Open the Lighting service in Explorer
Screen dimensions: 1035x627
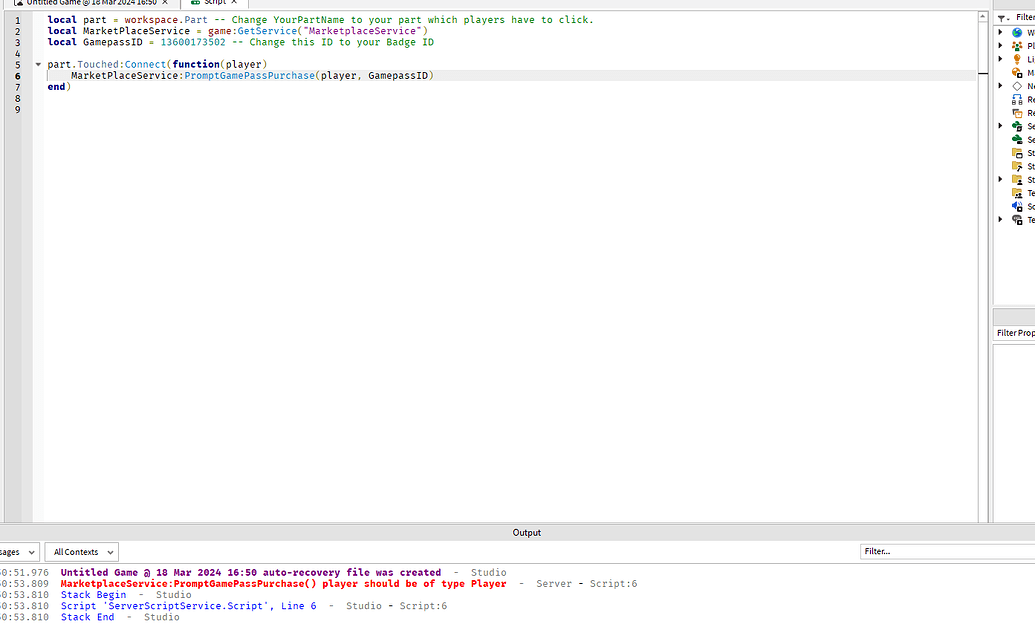tap(1016, 58)
